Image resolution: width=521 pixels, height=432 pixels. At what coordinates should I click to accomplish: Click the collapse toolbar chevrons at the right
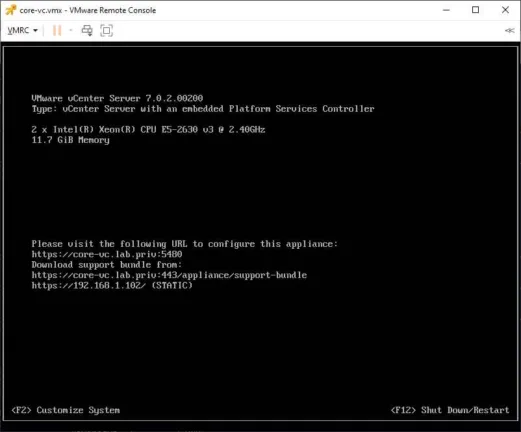point(510,31)
